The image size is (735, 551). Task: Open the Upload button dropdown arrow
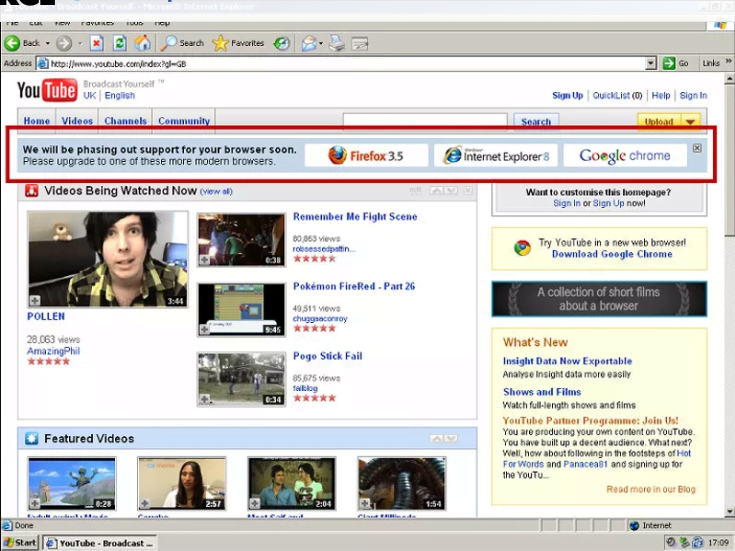pos(690,122)
